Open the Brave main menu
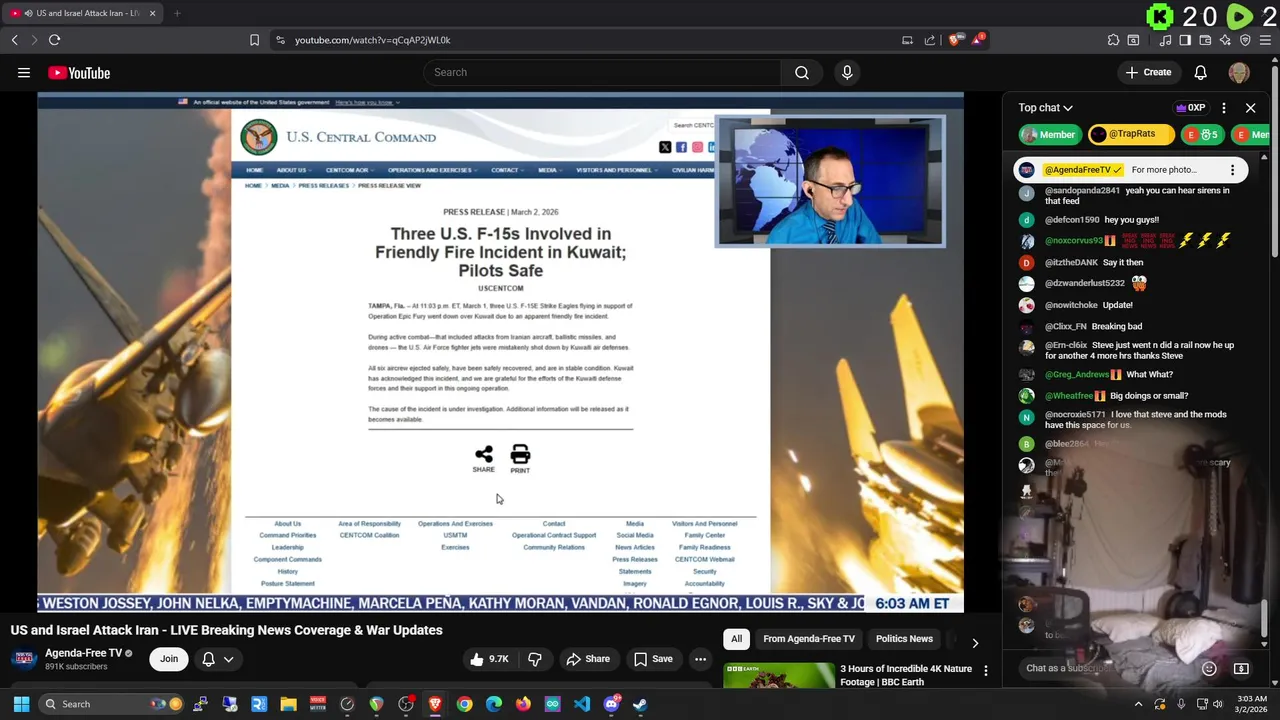Image resolution: width=1280 pixels, height=720 pixels. click(1266, 40)
